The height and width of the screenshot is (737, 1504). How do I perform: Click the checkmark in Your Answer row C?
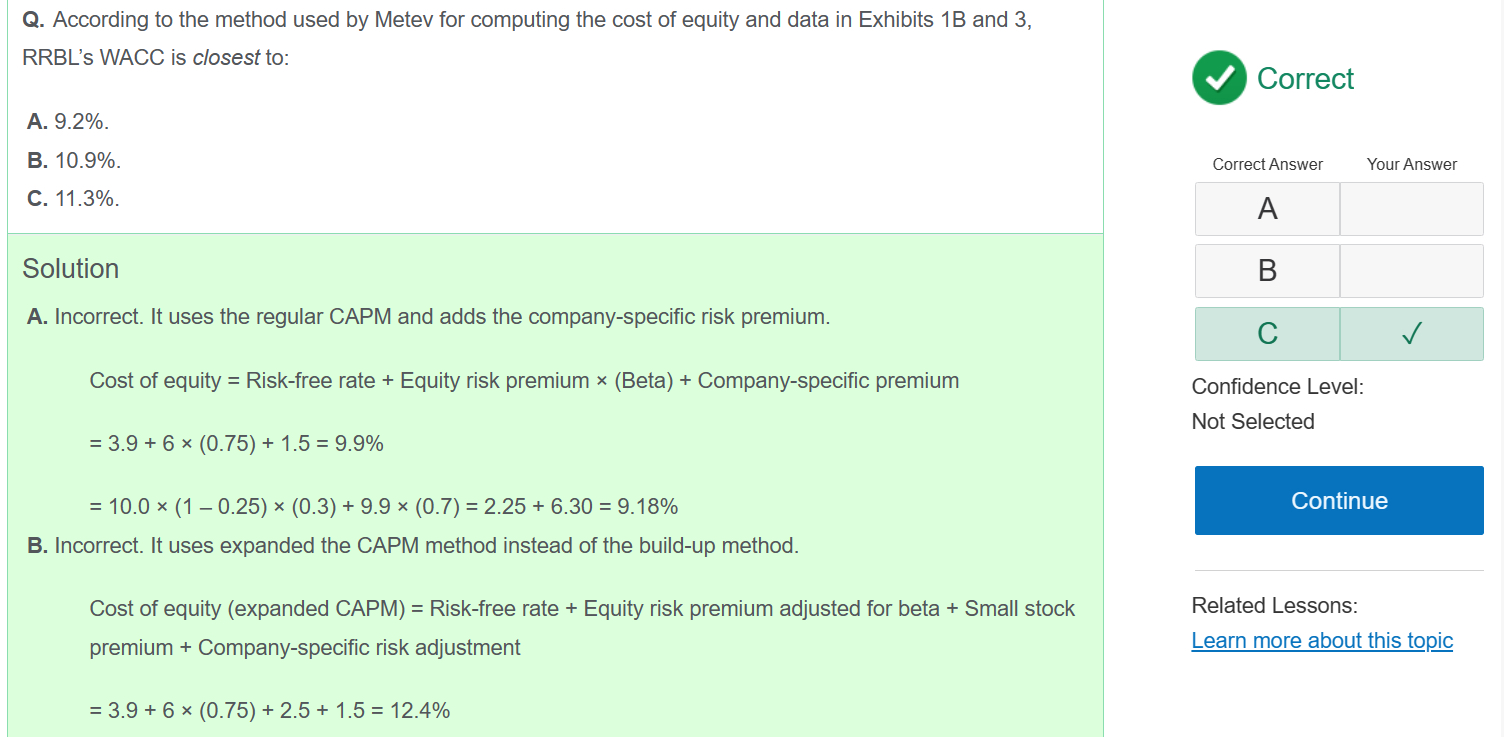point(1411,334)
